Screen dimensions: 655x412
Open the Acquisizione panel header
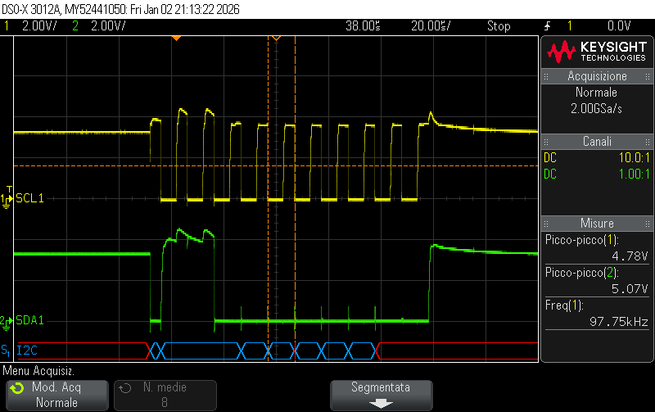[597, 76]
